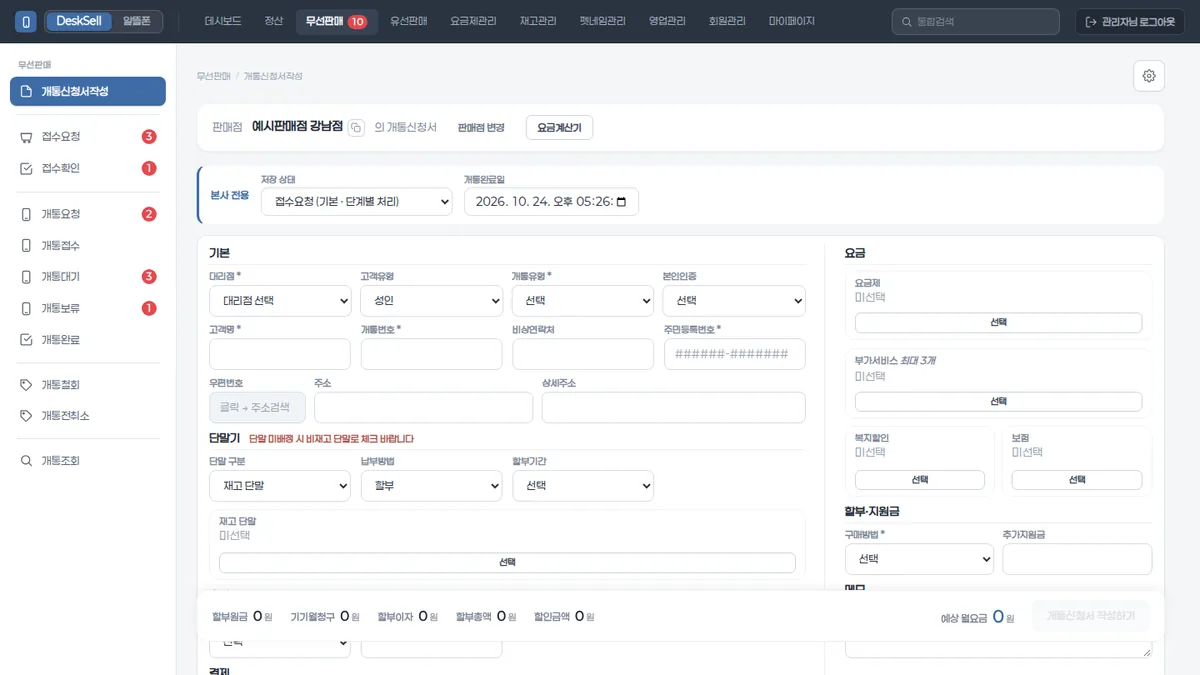Open the 구매방법 dropdown
1200x675 pixels.
click(919, 559)
